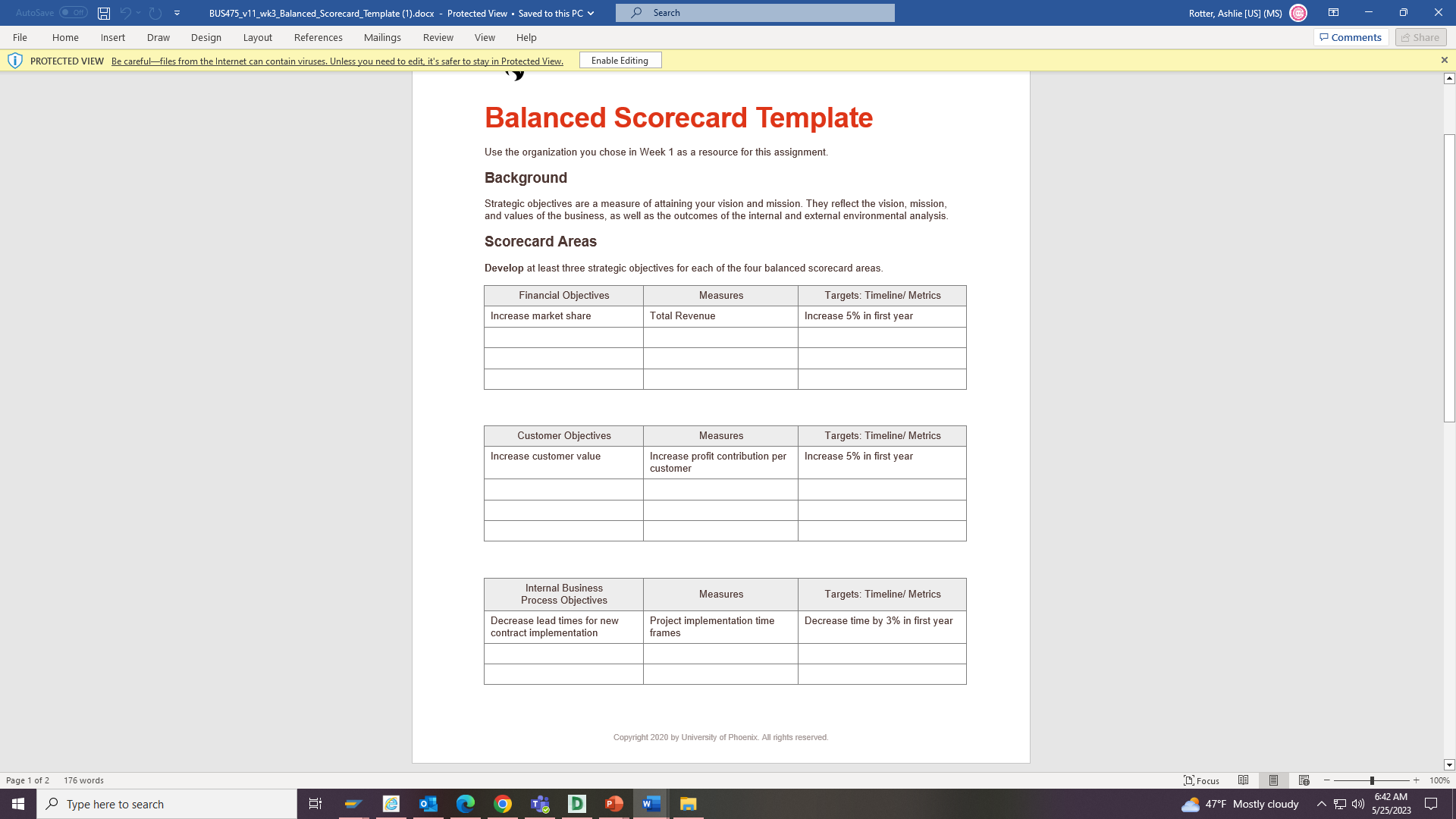Image resolution: width=1456 pixels, height=819 pixels.
Task: Close the Protected View message bar
Action: click(1444, 61)
